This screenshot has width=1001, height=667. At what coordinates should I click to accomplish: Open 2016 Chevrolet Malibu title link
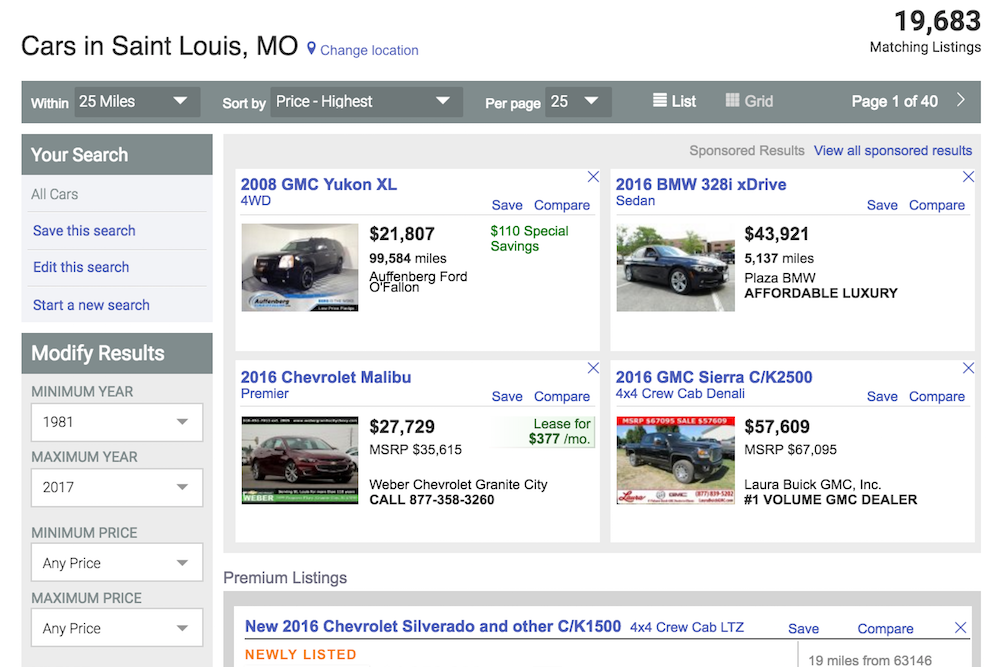point(326,377)
